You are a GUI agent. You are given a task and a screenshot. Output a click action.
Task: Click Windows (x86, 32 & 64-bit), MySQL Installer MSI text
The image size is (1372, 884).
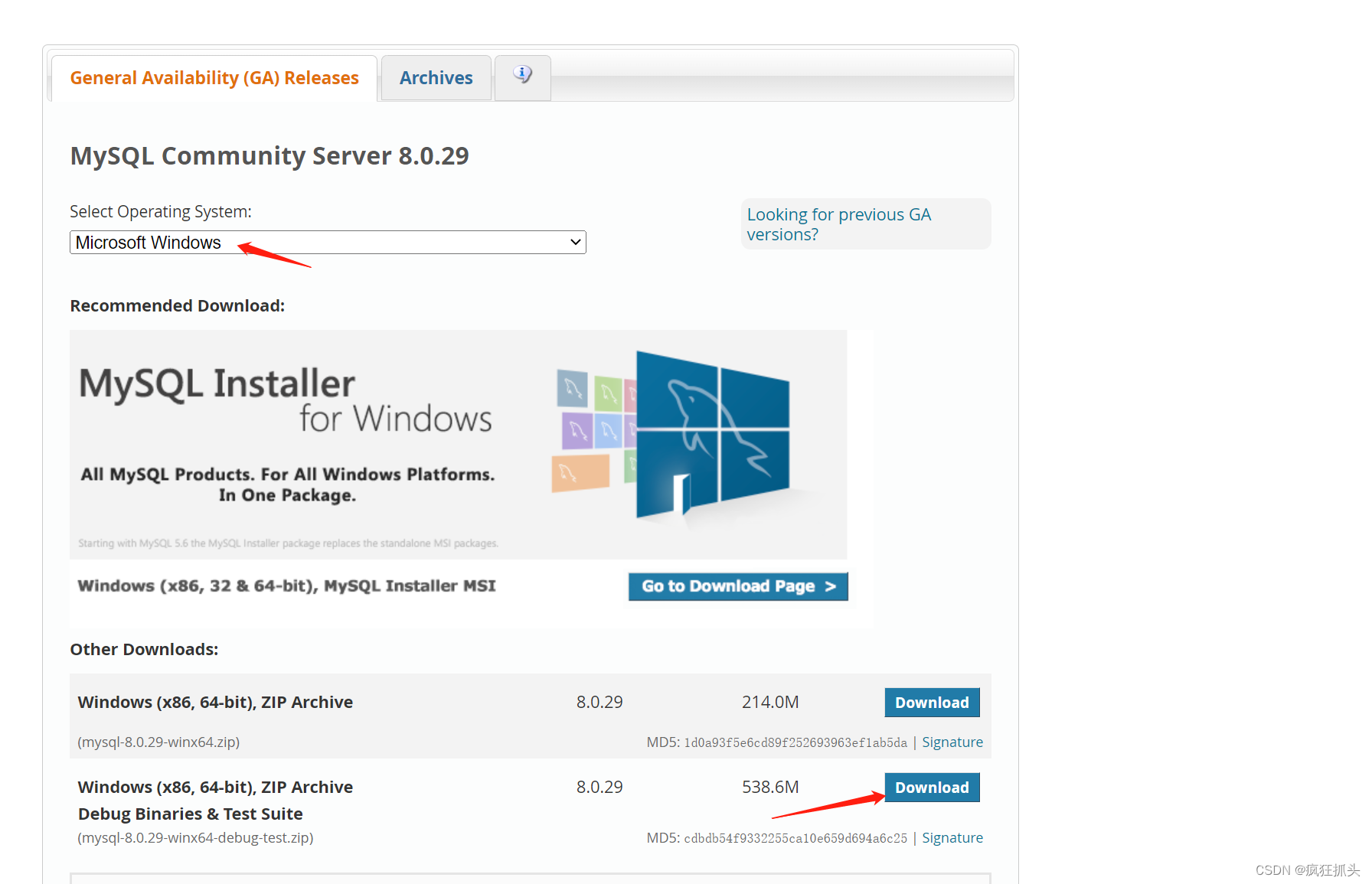coord(287,586)
